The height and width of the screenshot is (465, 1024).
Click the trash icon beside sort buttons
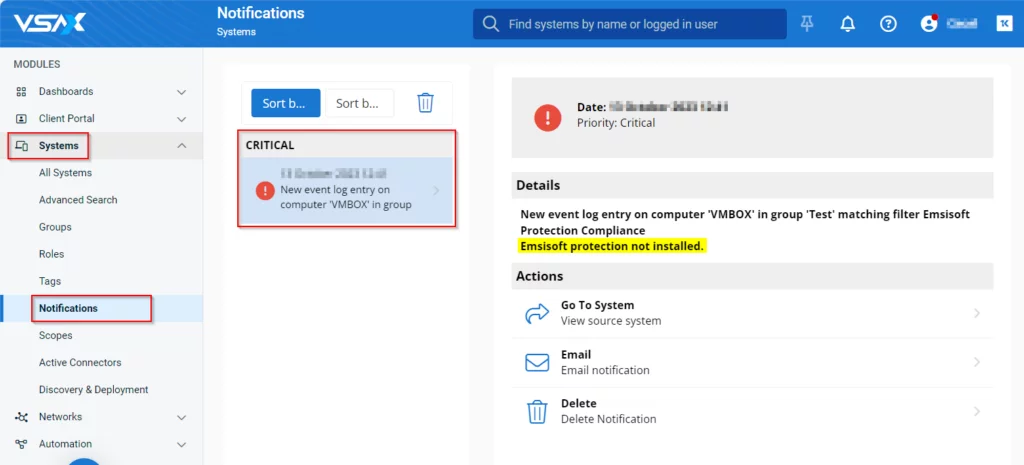[425, 103]
